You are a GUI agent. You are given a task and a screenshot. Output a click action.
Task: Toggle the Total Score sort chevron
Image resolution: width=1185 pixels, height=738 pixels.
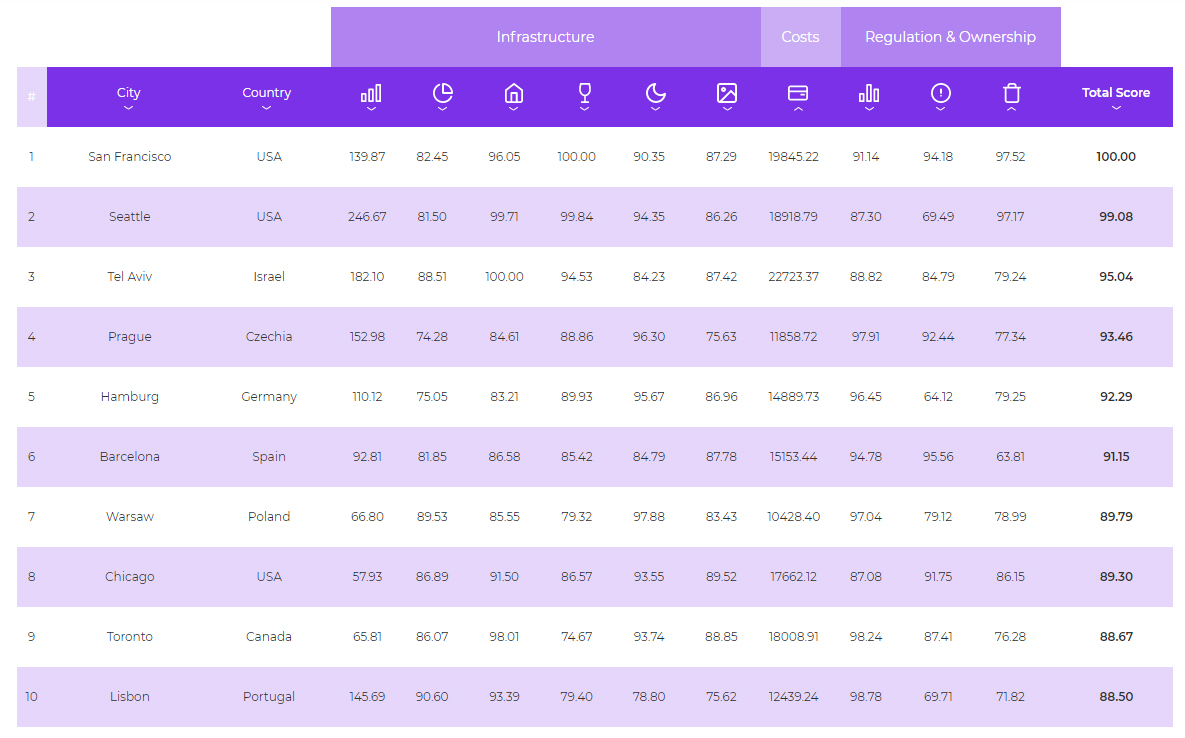point(1116,108)
